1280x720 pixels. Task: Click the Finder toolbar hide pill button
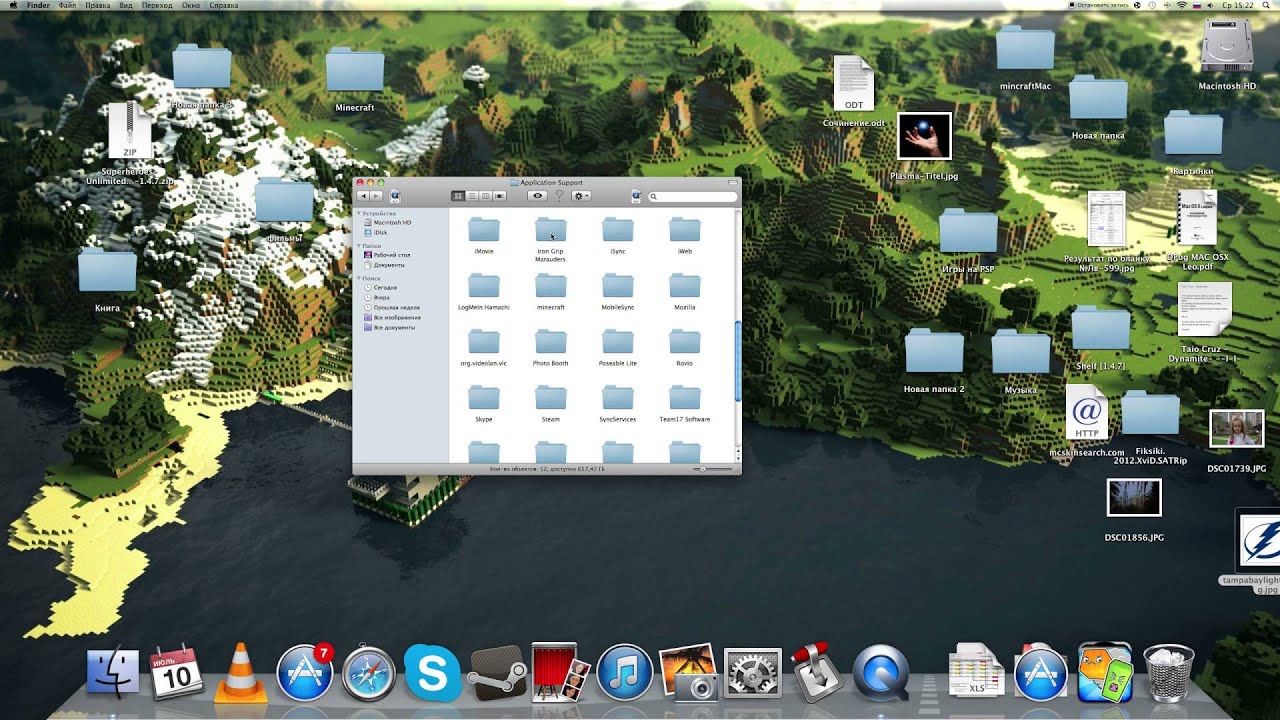click(x=731, y=183)
